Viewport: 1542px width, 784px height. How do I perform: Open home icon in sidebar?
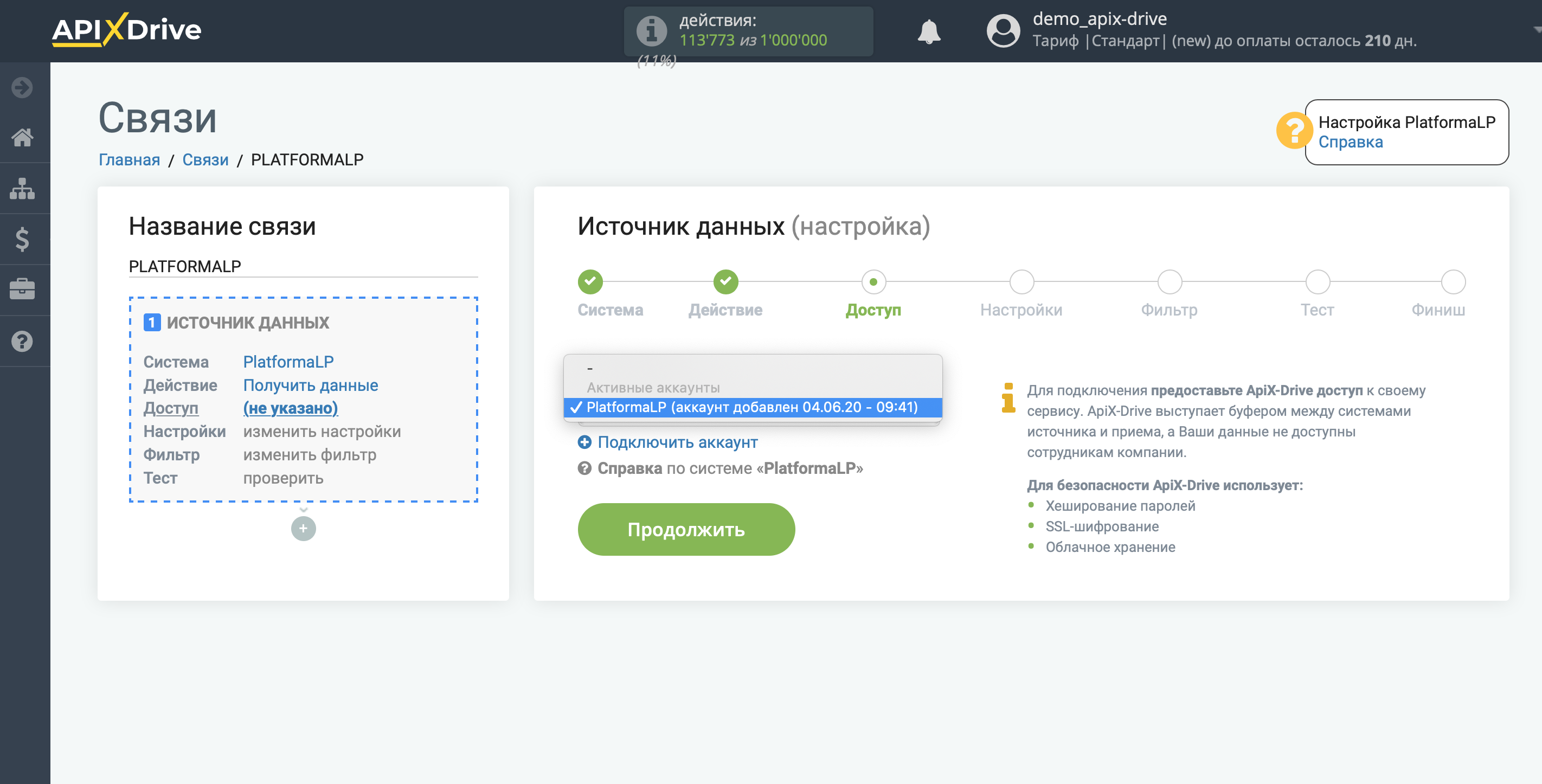[22, 138]
